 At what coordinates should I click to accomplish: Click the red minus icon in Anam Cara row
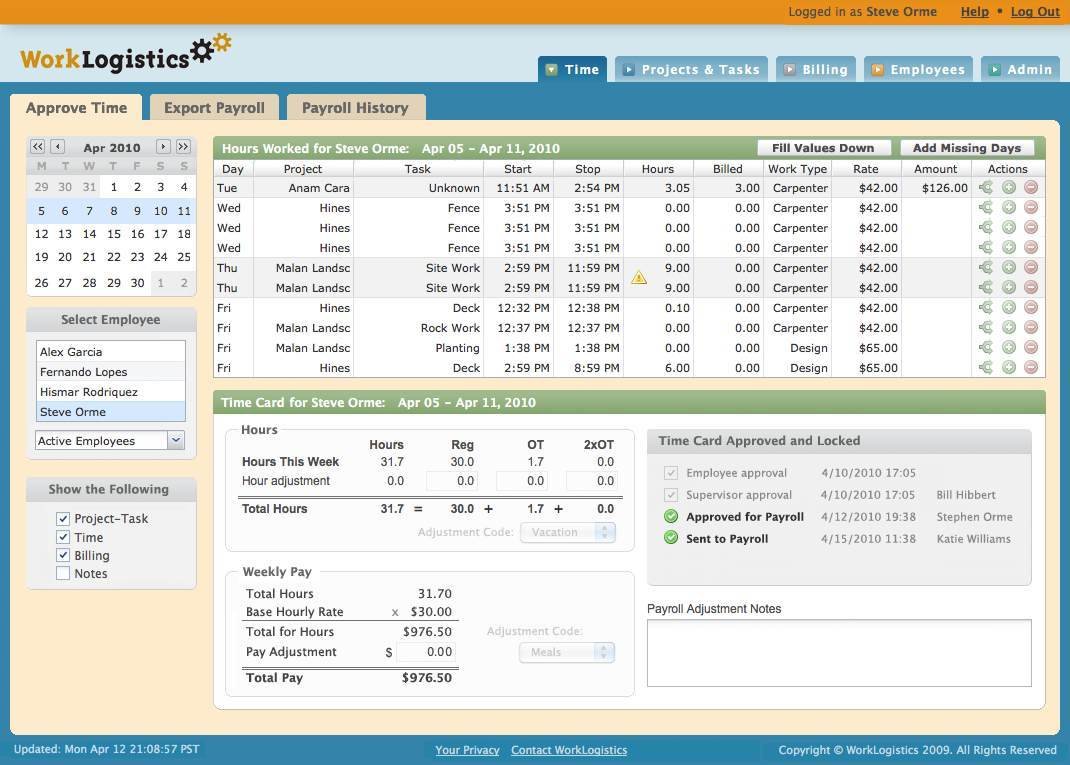[1031, 188]
